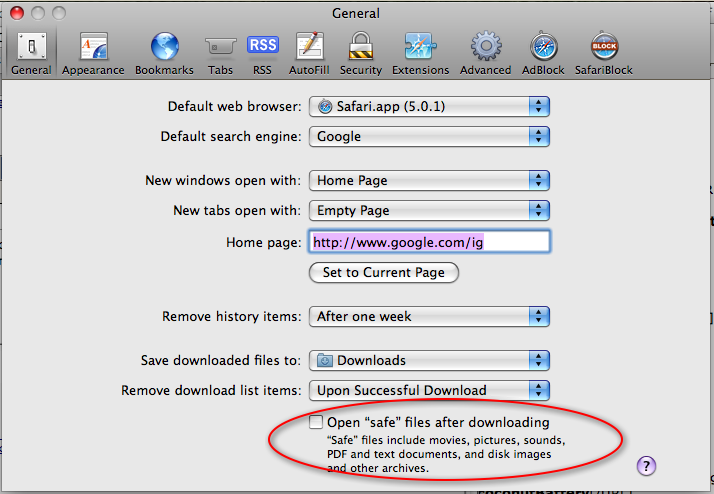714x494 pixels.
Task: Click the "Home page:" label
Action: [x=264, y=242]
